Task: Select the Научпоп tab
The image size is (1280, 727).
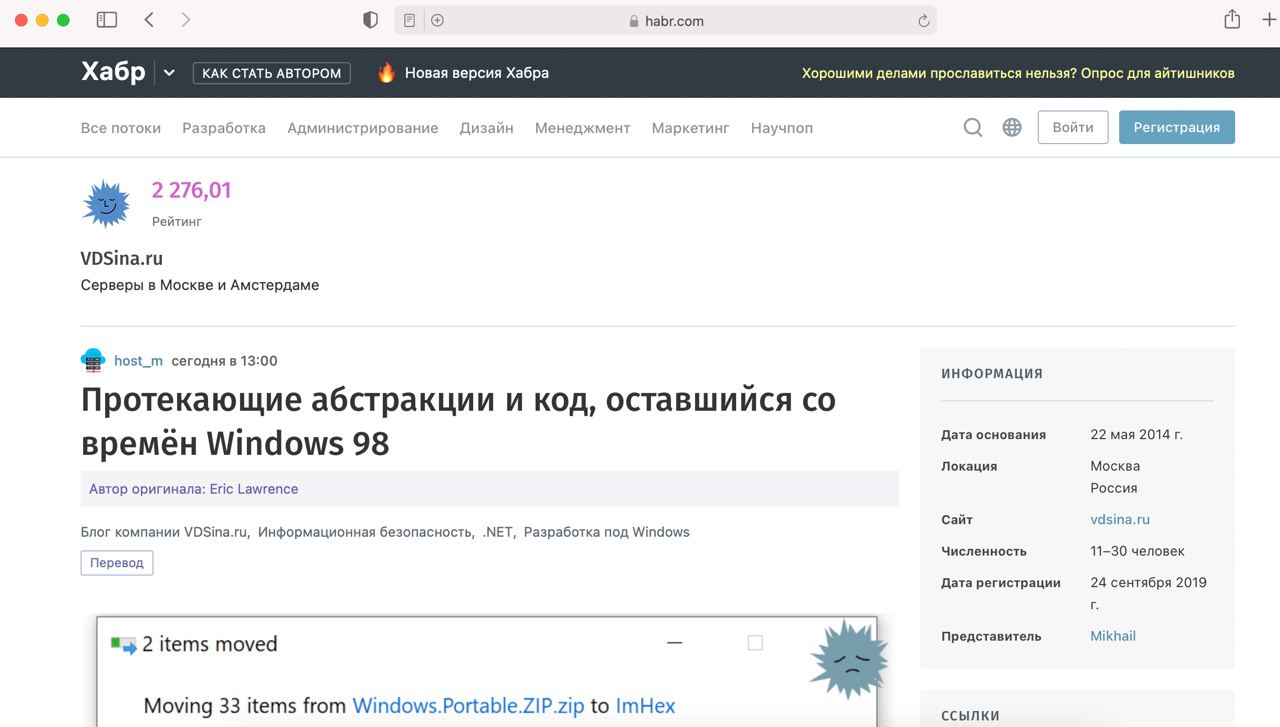Action: click(x=782, y=128)
